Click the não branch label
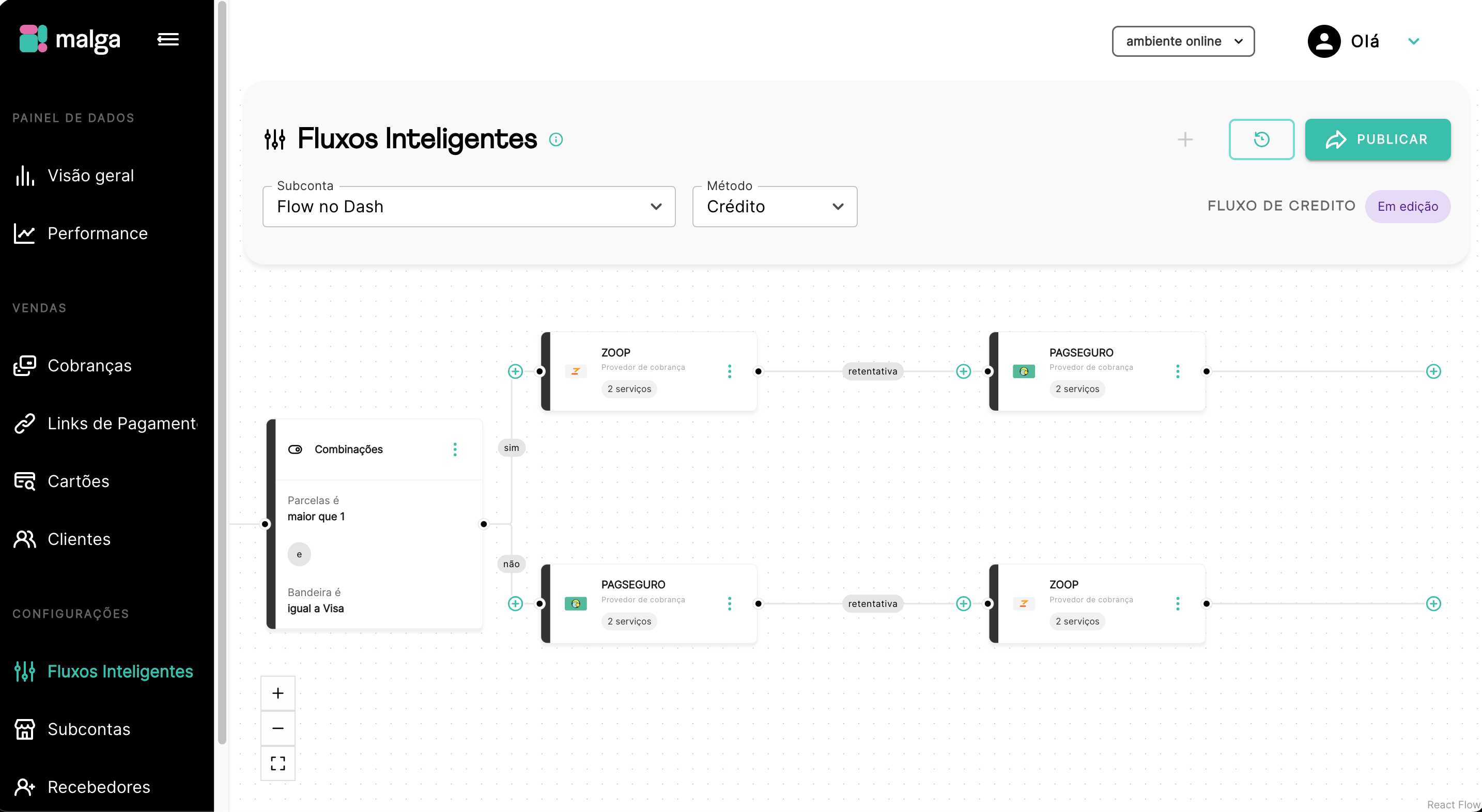 tap(511, 564)
